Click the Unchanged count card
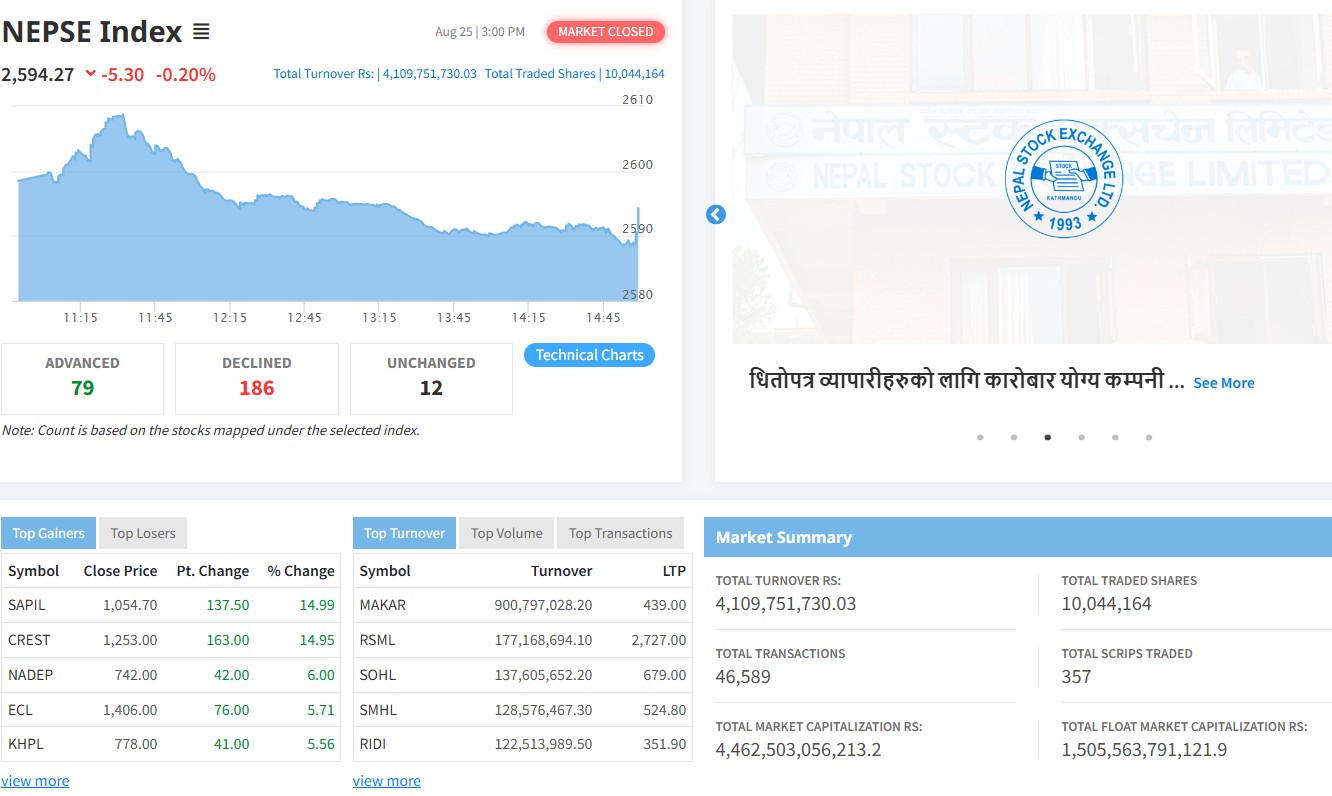The image size is (1332, 796). [431, 378]
